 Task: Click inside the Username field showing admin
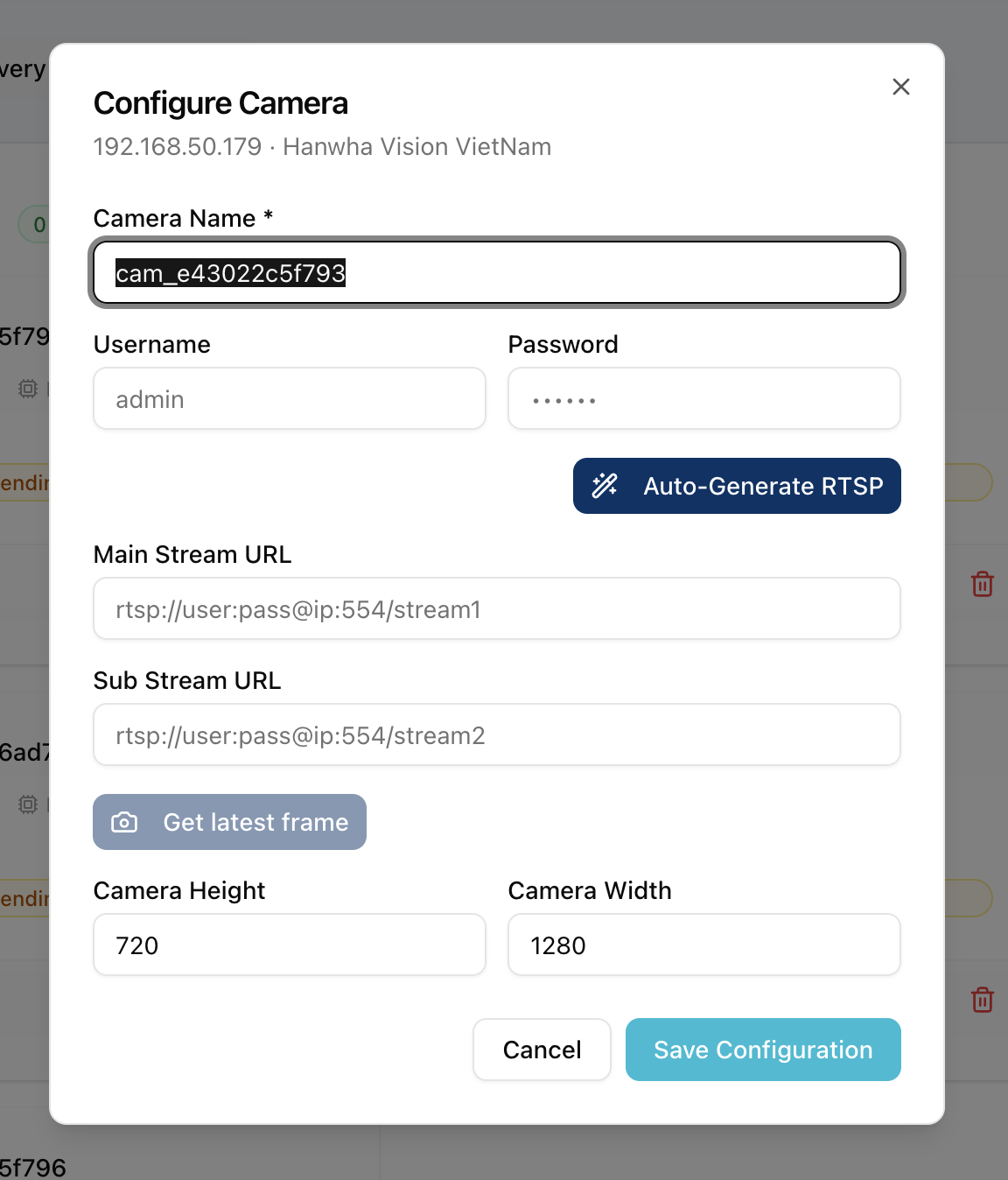tap(289, 398)
